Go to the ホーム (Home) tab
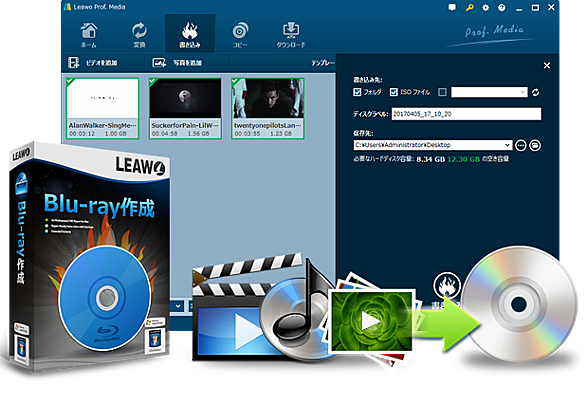 (89, 35)
